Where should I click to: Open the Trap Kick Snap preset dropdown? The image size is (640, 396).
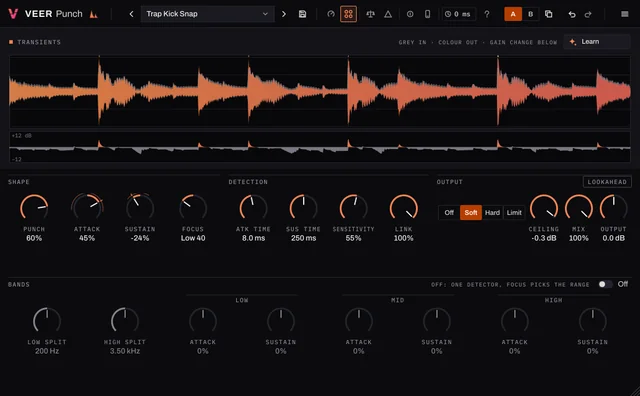207,14
